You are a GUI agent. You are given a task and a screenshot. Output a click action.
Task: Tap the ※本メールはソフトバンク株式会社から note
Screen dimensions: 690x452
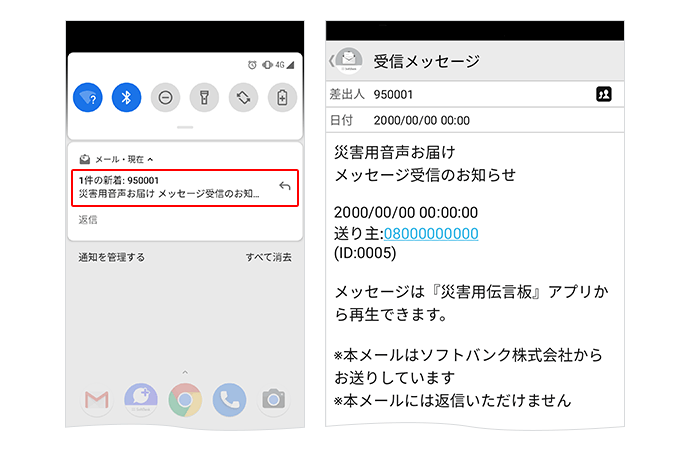tap(468, 355)
